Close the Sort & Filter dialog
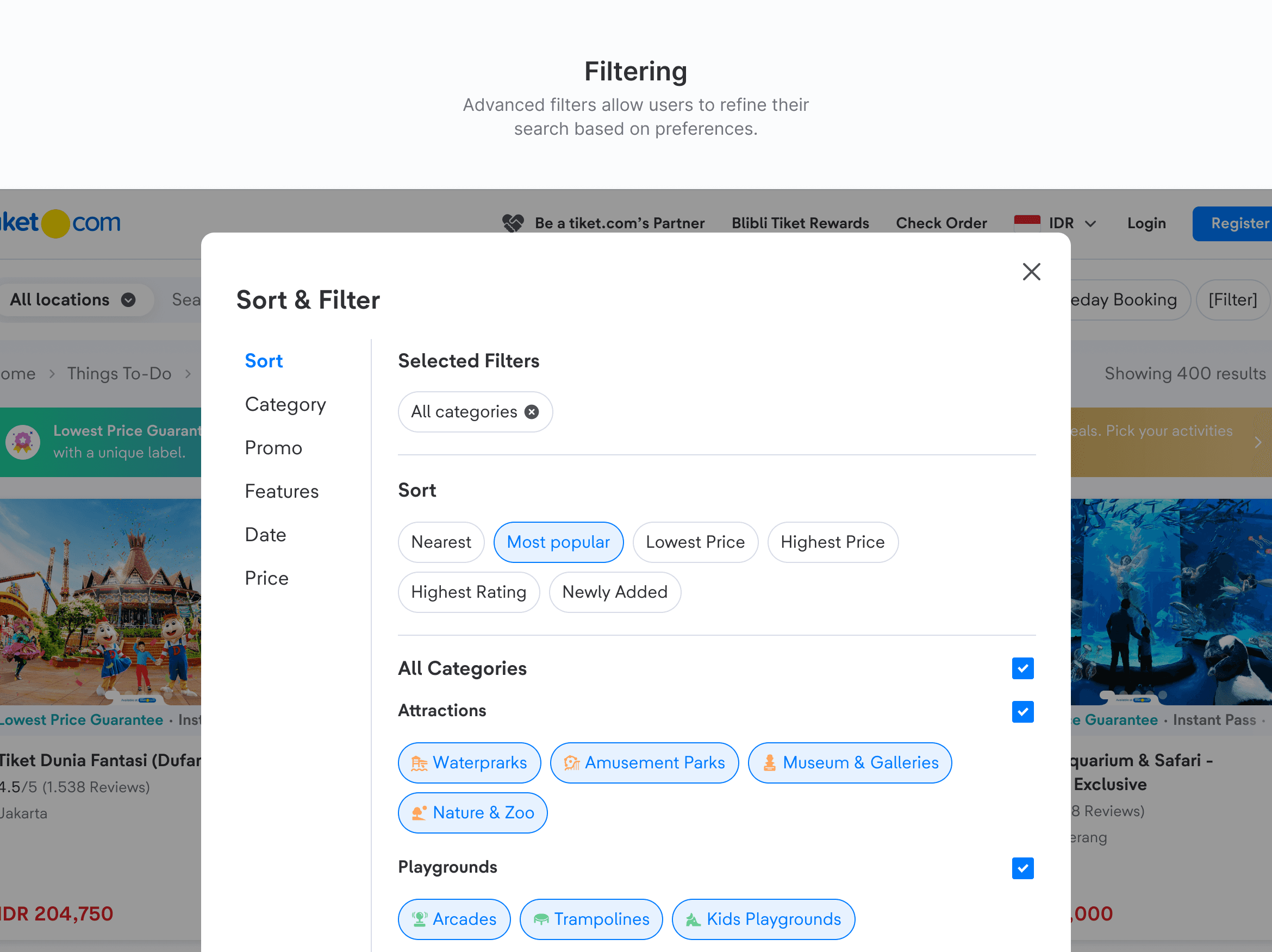This screenshot has width=1272, height=952. (1031, 272)
